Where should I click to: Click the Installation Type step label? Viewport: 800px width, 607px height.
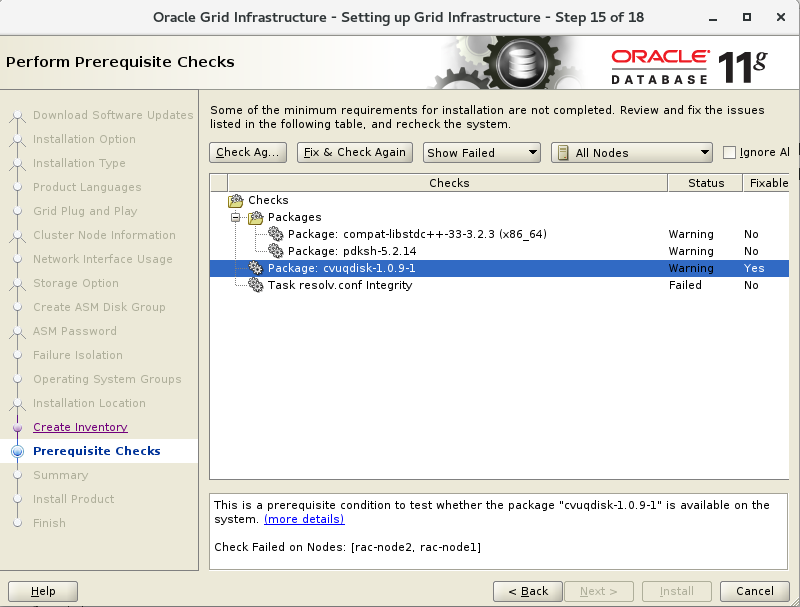(79, 163)
